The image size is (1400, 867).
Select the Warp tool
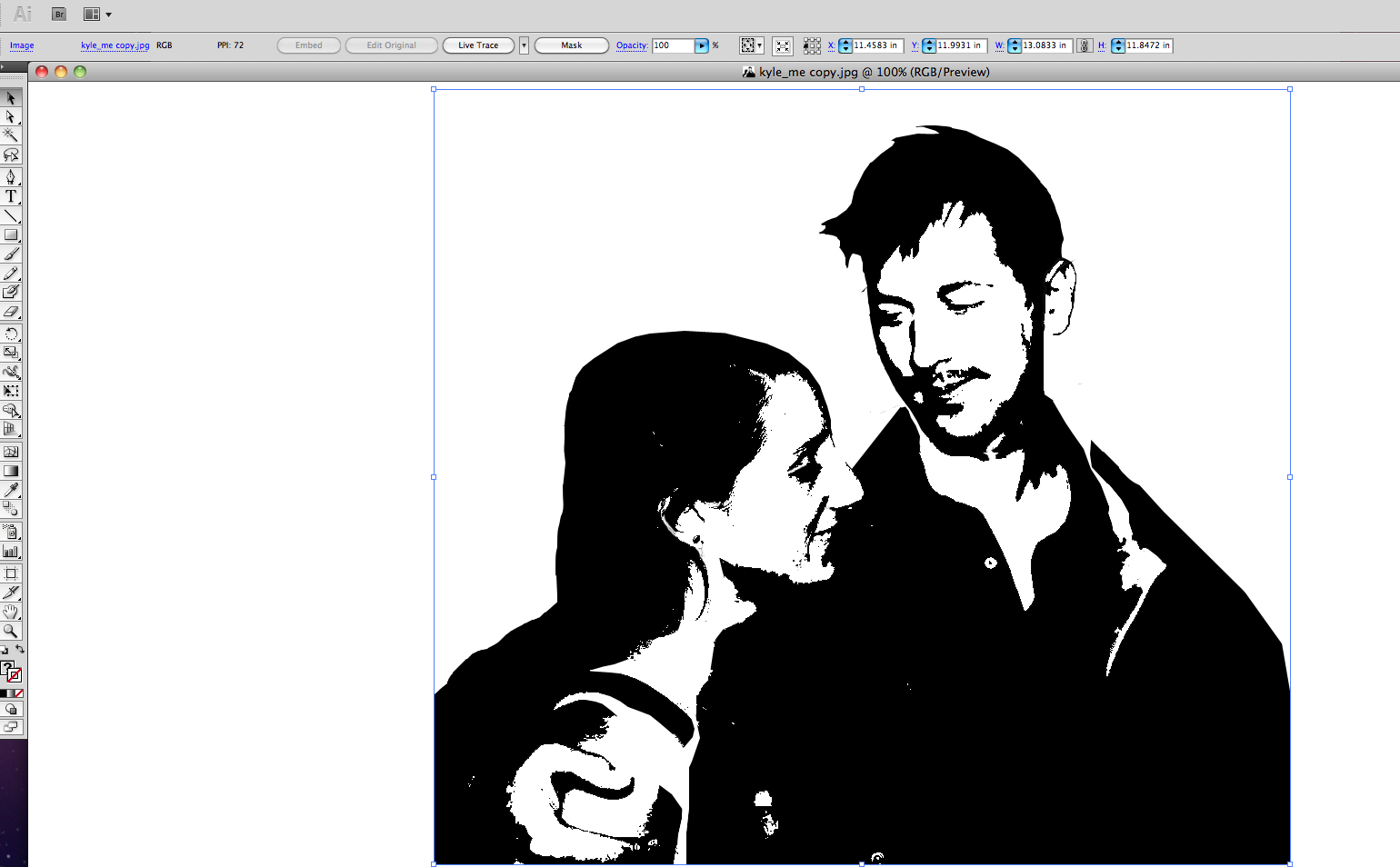[x=11, y=372]
